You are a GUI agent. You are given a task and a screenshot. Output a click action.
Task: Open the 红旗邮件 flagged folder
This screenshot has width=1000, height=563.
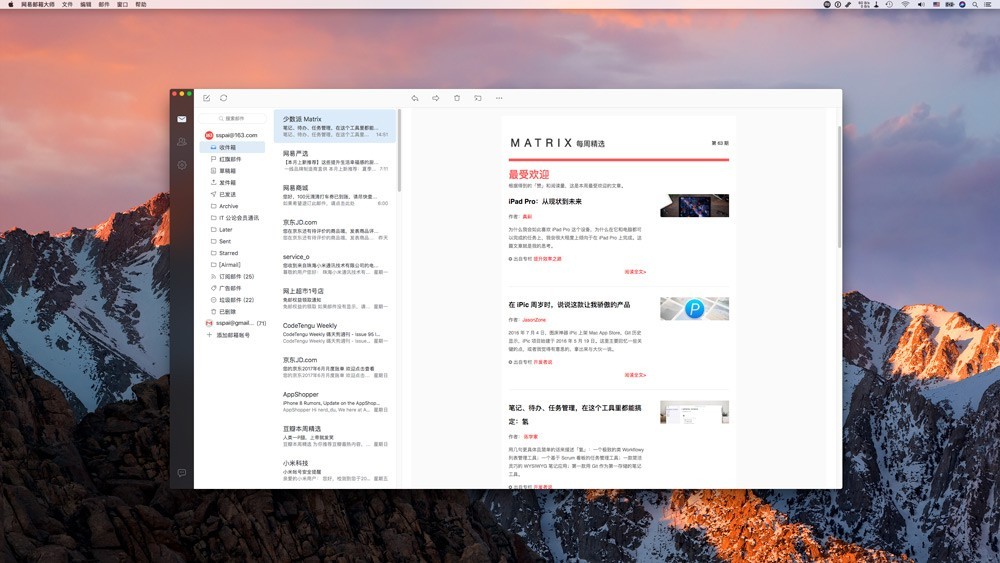pyautogui.click(x=232, y=159)
